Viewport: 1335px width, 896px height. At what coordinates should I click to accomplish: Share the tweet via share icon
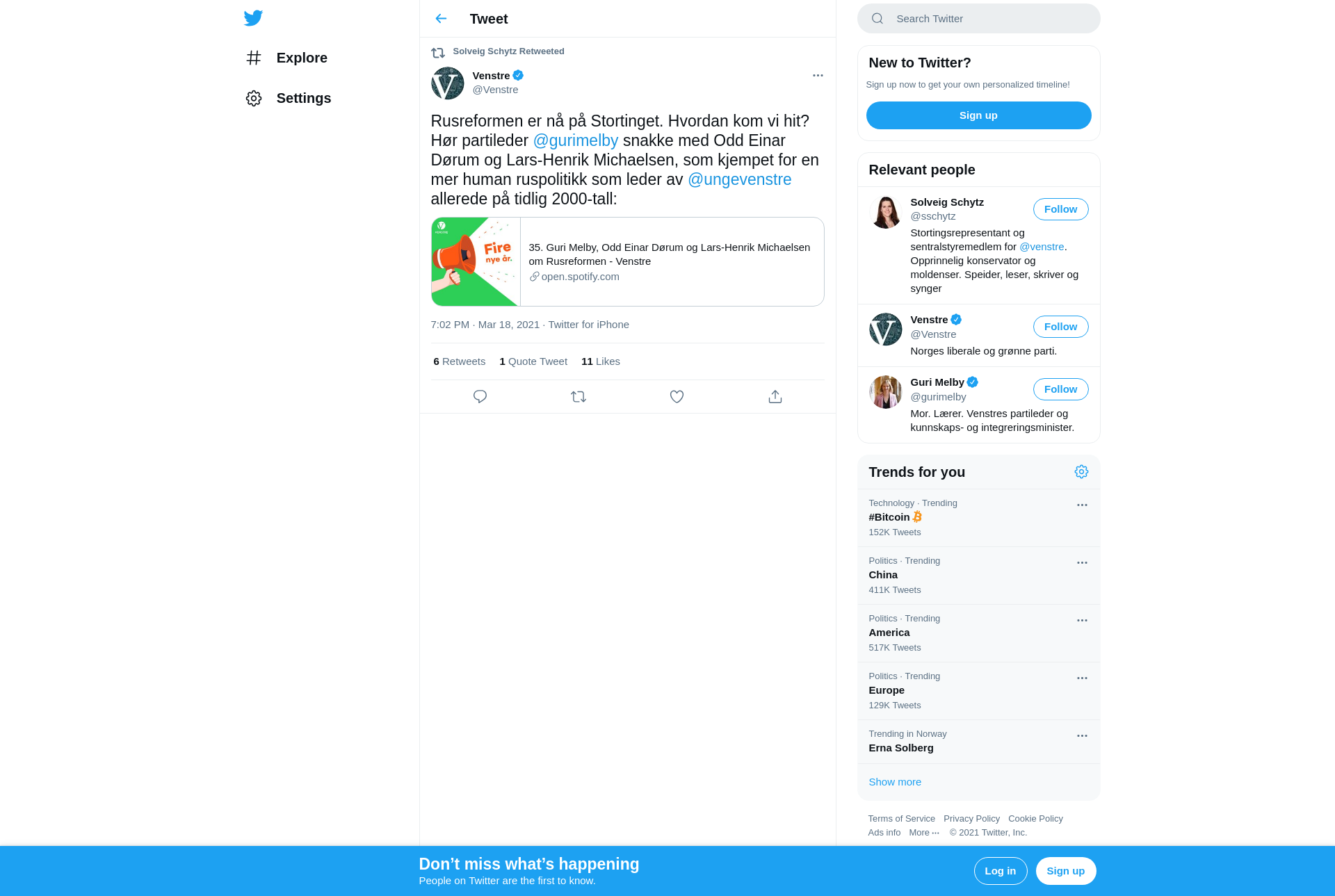775,396
